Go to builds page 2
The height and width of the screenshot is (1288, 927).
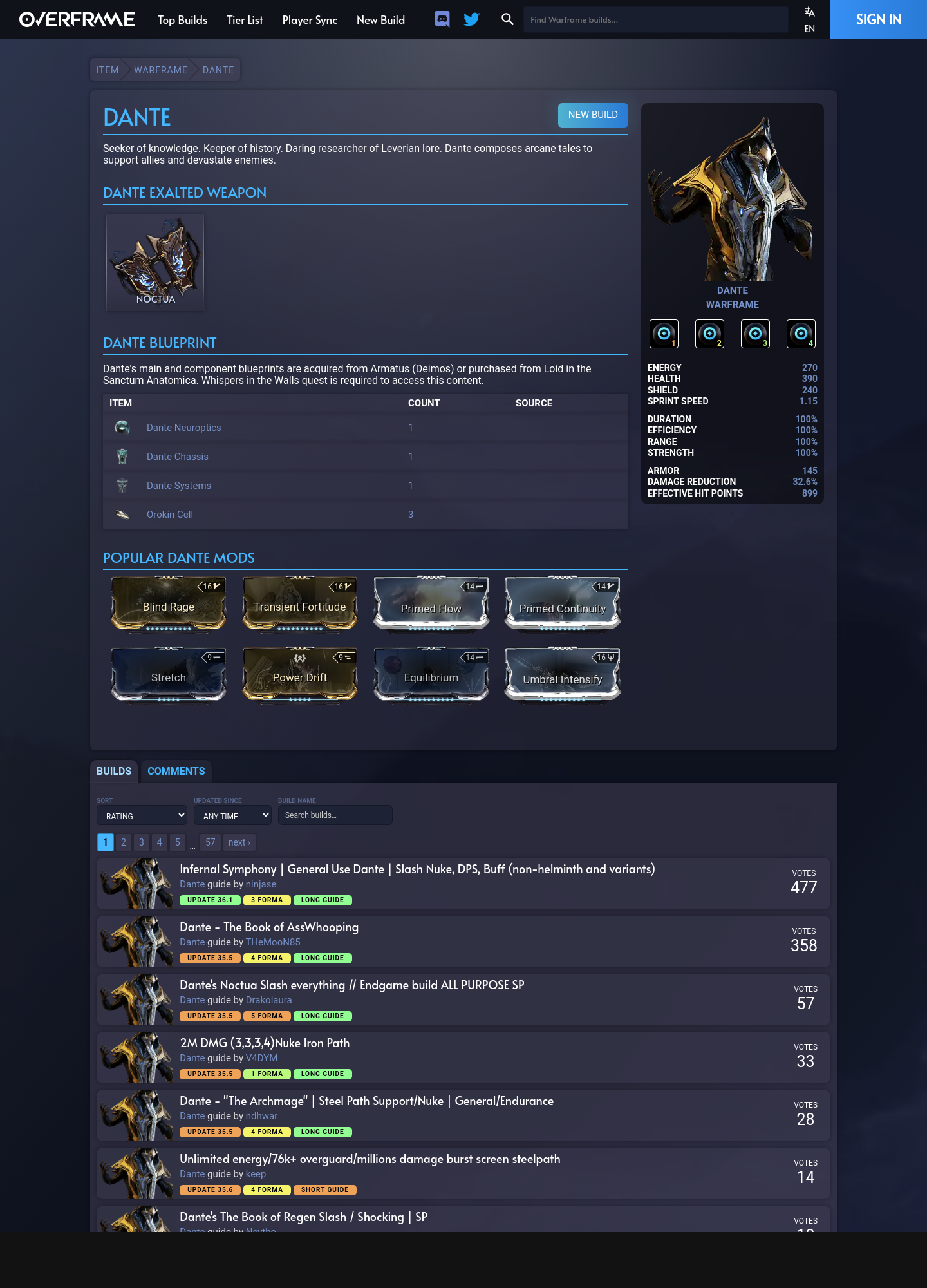(124, 842)
